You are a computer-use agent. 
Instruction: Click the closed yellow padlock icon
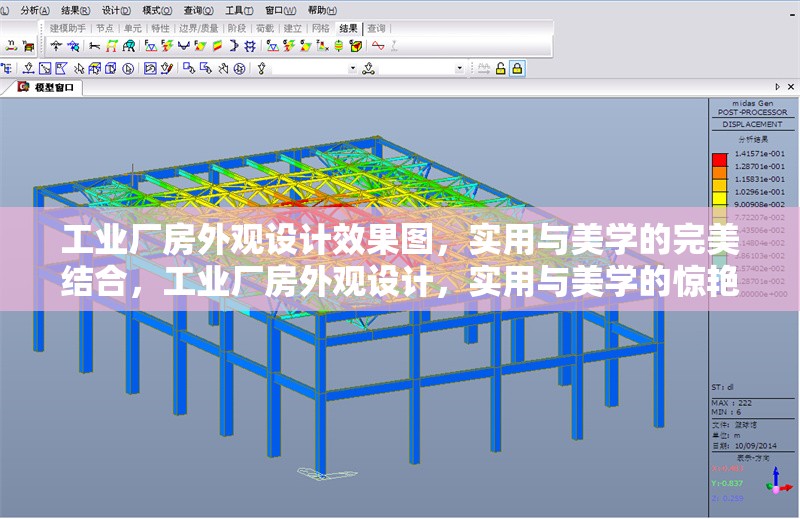point(517,68)
